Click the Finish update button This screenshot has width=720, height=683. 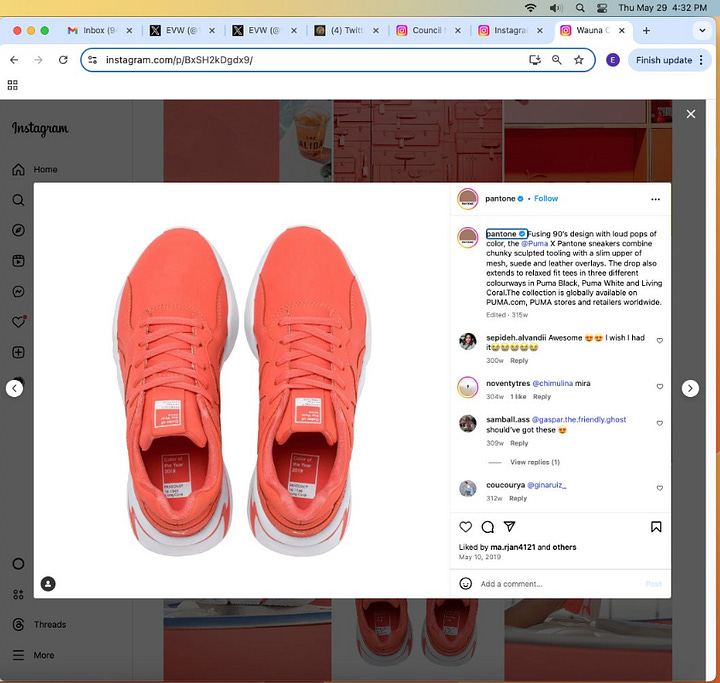[x=664, y=60]
